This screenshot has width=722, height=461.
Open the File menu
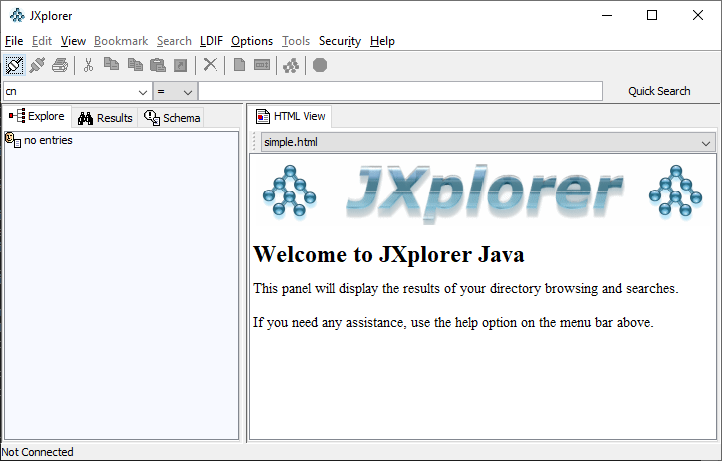pos(14,41)
